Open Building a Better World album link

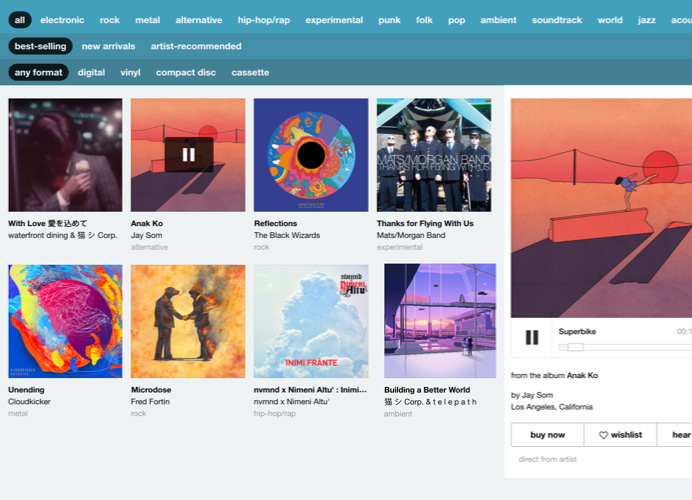(x=427, y=390)
